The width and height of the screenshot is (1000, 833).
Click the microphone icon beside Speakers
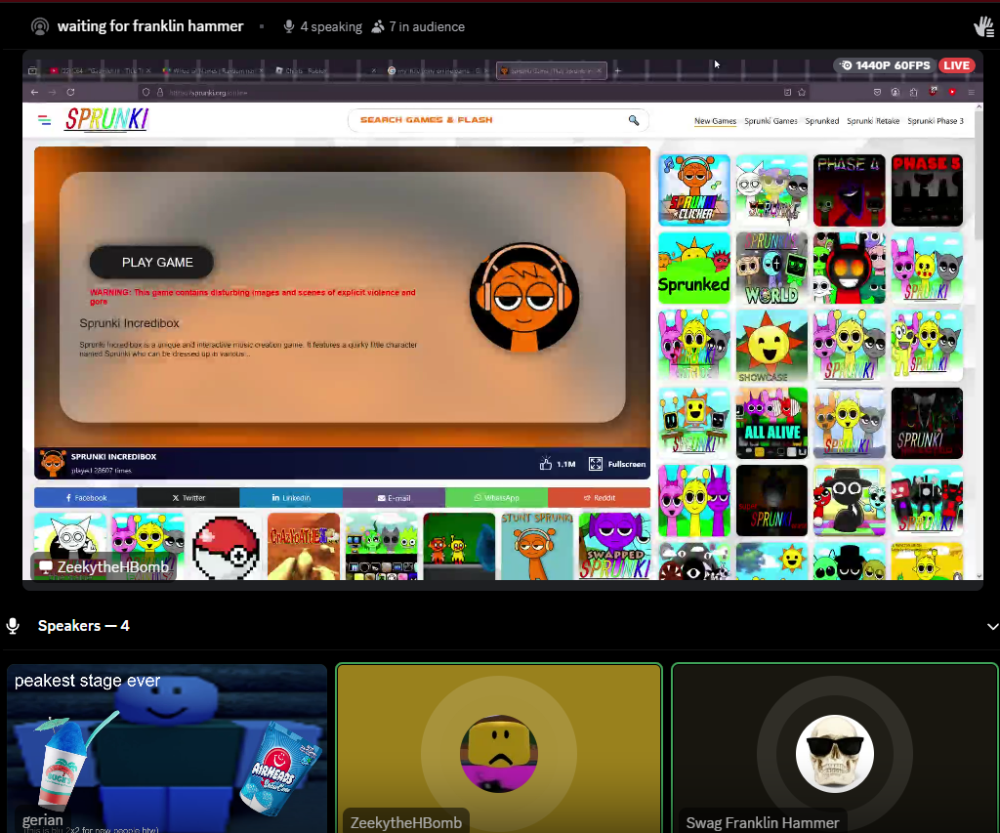tap(13, 626)
